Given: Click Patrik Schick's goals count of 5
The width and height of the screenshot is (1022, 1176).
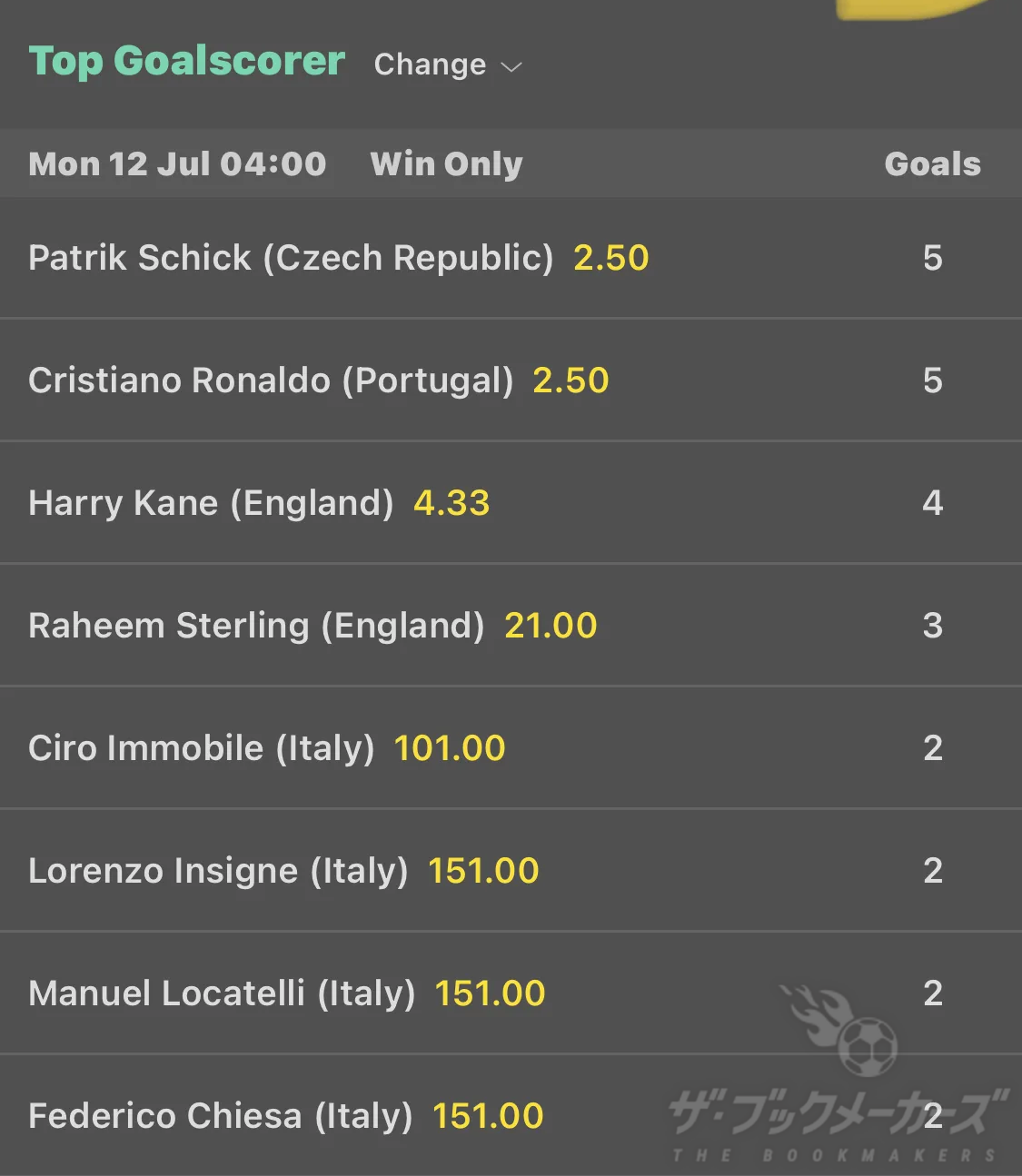Looking at the screenshot, I should click(x=933, y=258).
